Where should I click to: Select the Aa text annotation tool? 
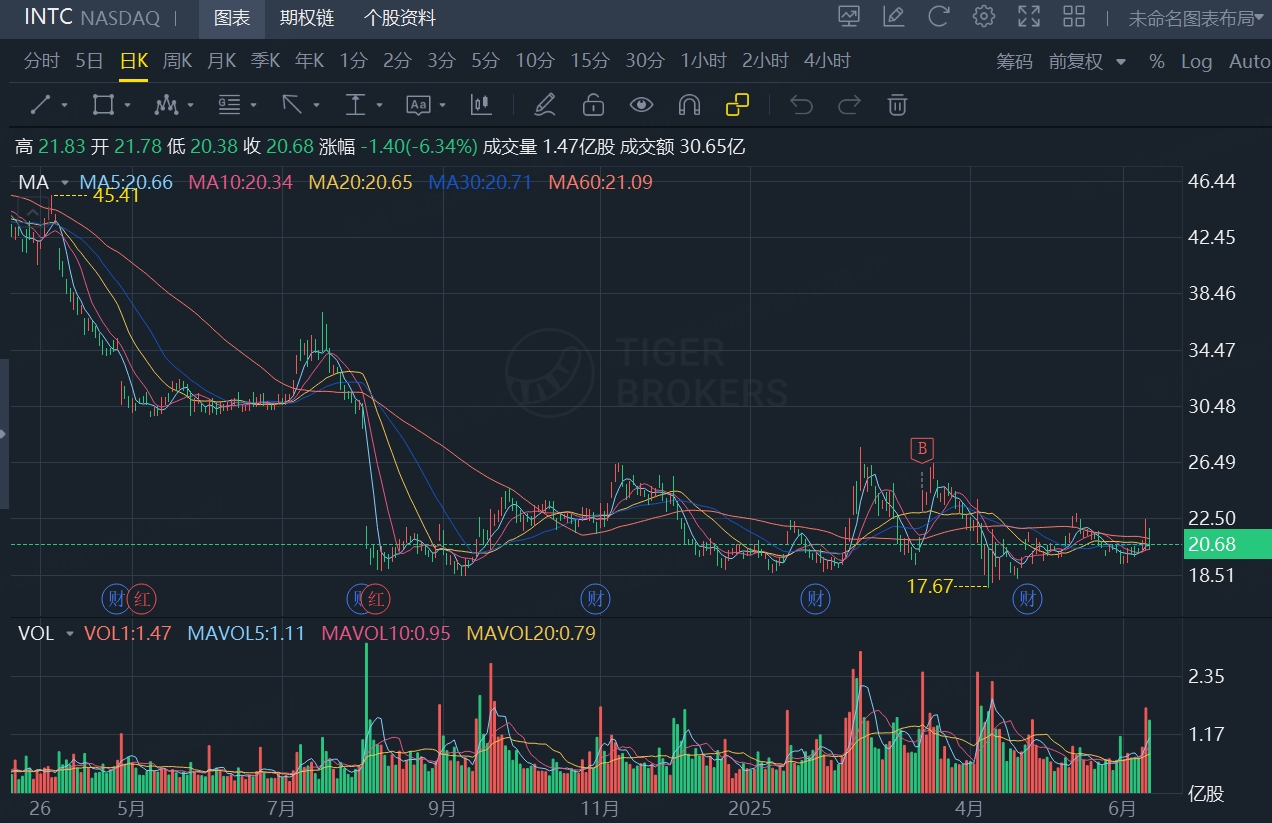418,104
